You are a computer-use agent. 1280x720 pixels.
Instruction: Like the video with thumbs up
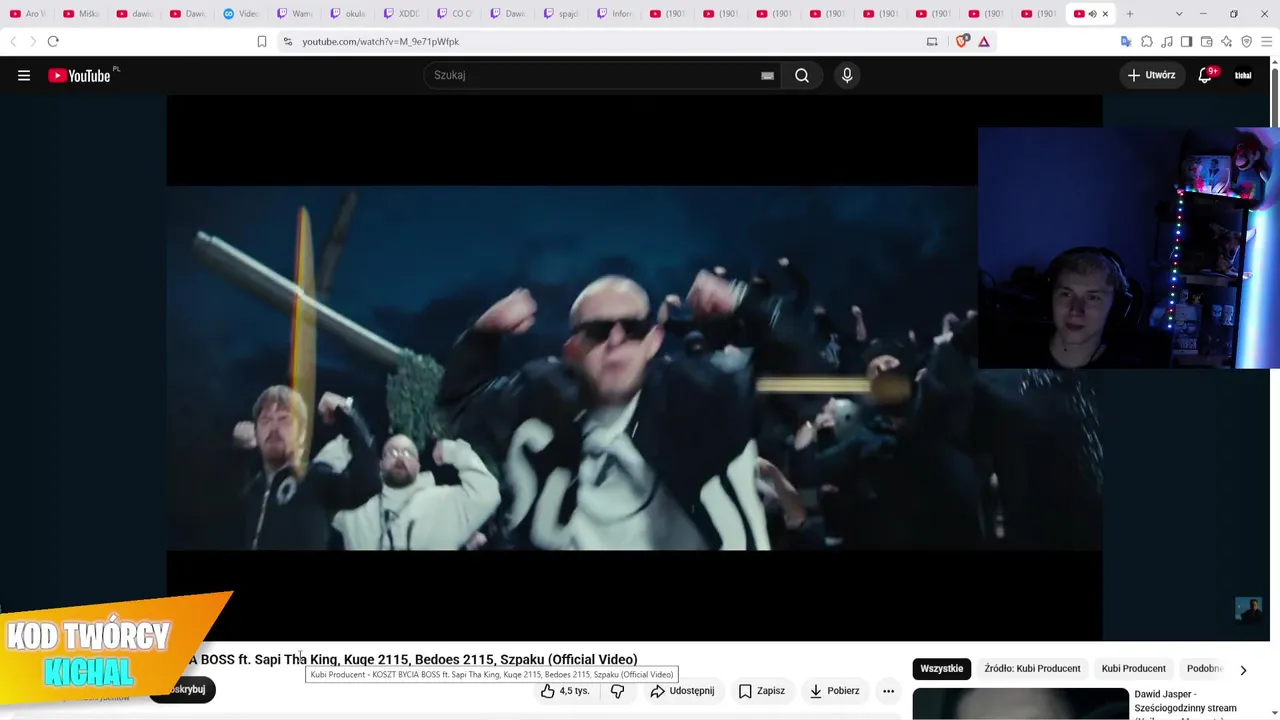565,691
